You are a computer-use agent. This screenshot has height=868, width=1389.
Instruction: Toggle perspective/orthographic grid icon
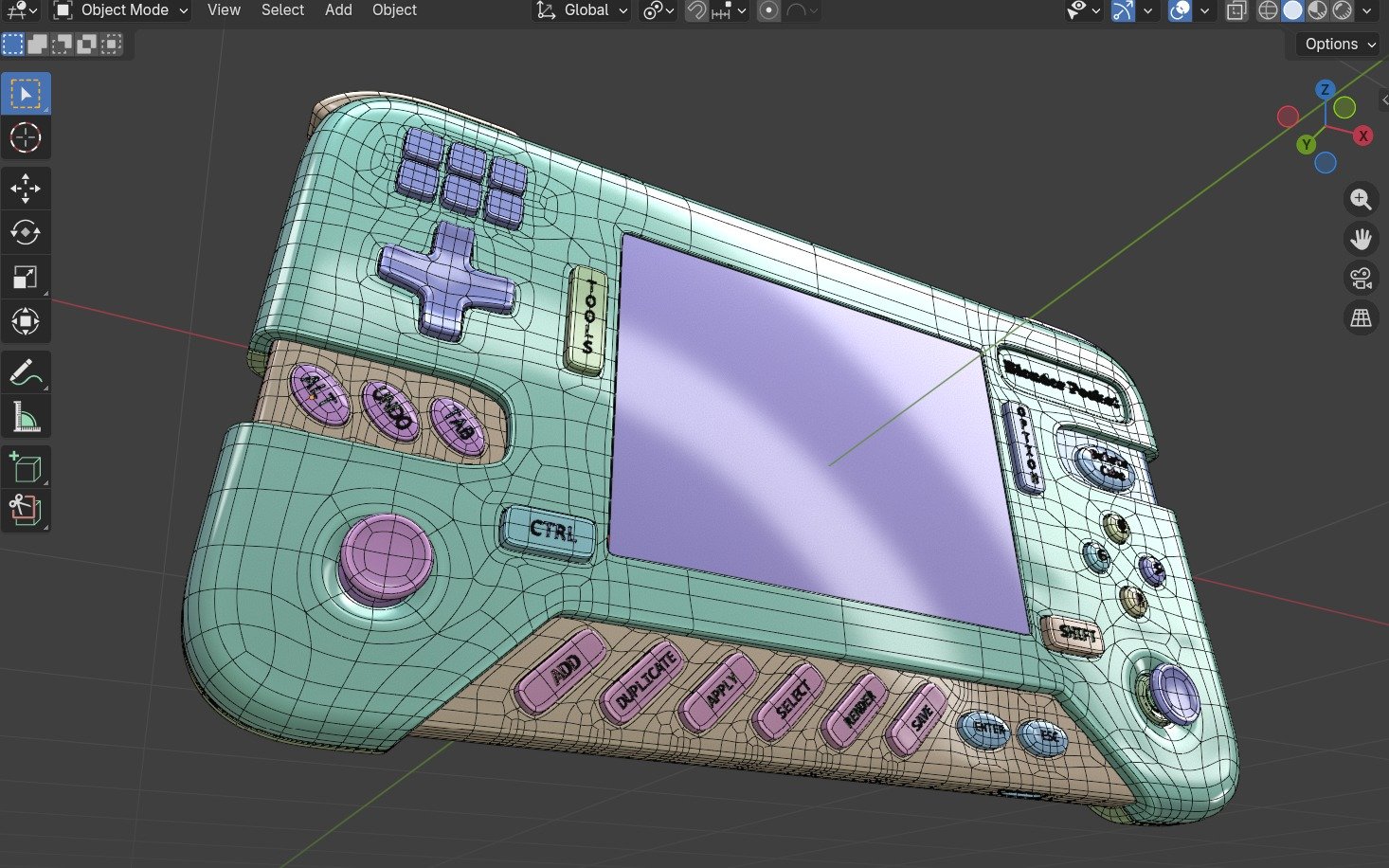click(x=1362, y=318)
